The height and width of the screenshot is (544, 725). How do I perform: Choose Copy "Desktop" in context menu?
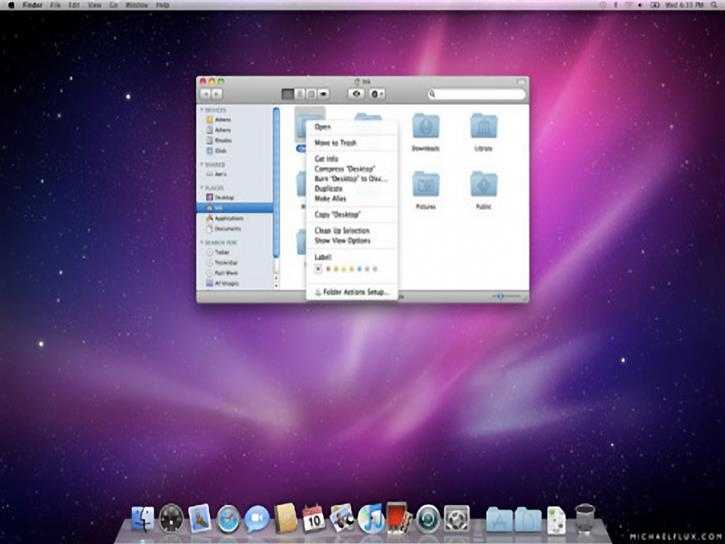tap(352, 214)
